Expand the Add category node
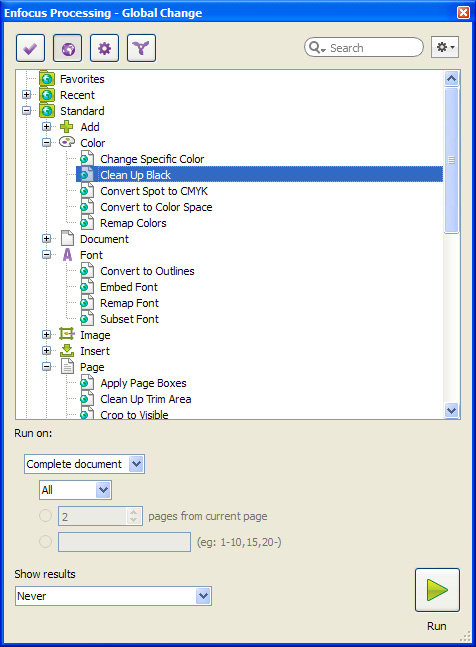This screenshot has height=647, width=476. point(47,127)
